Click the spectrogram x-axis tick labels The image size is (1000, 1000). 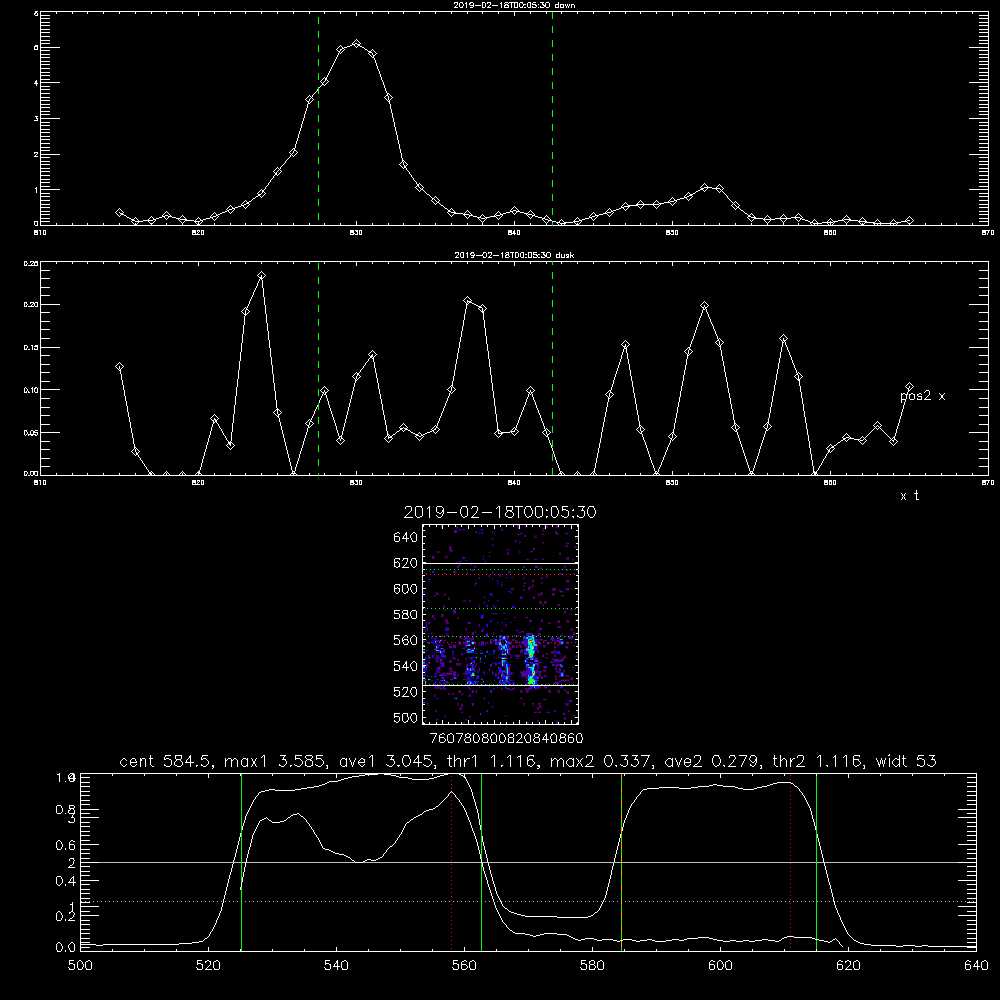tap(506, 739)
